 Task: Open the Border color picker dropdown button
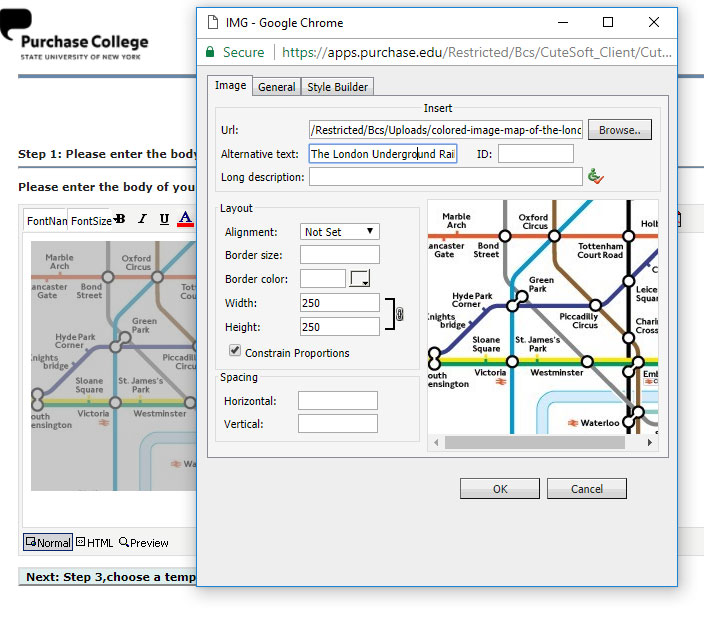point(360,278)
